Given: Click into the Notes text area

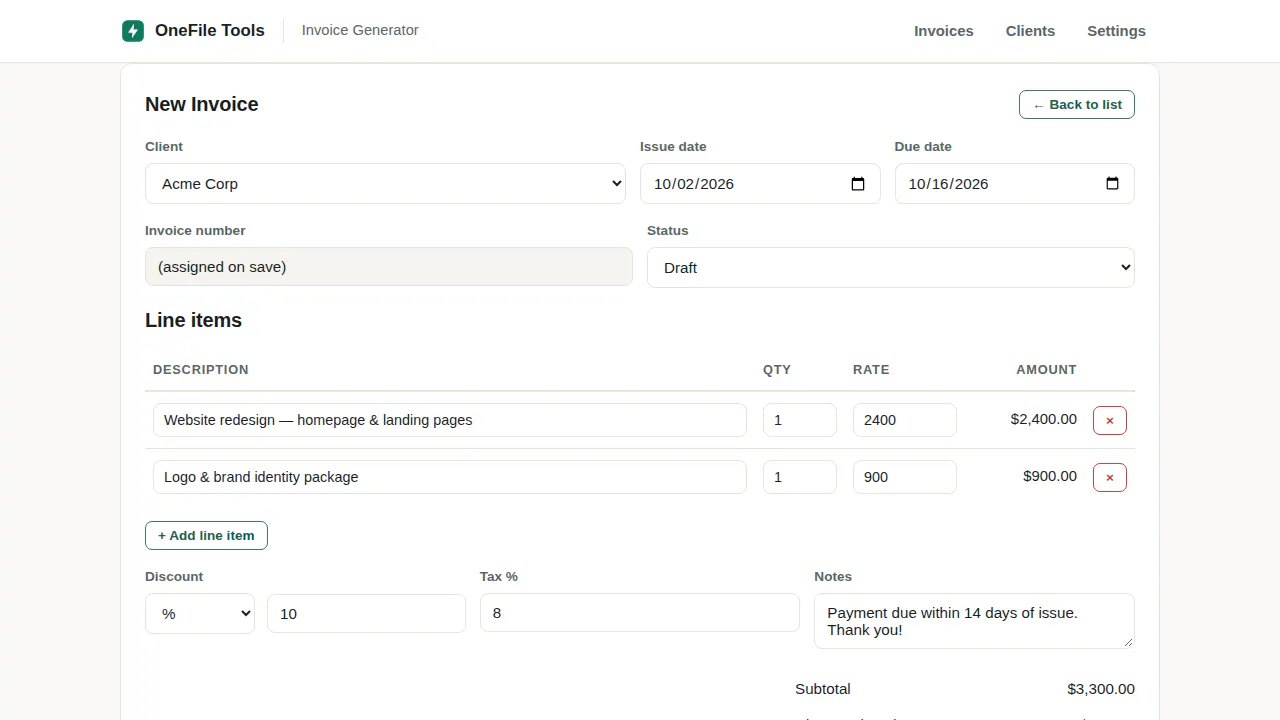Looking at the screenshot, I should [974, 621].
